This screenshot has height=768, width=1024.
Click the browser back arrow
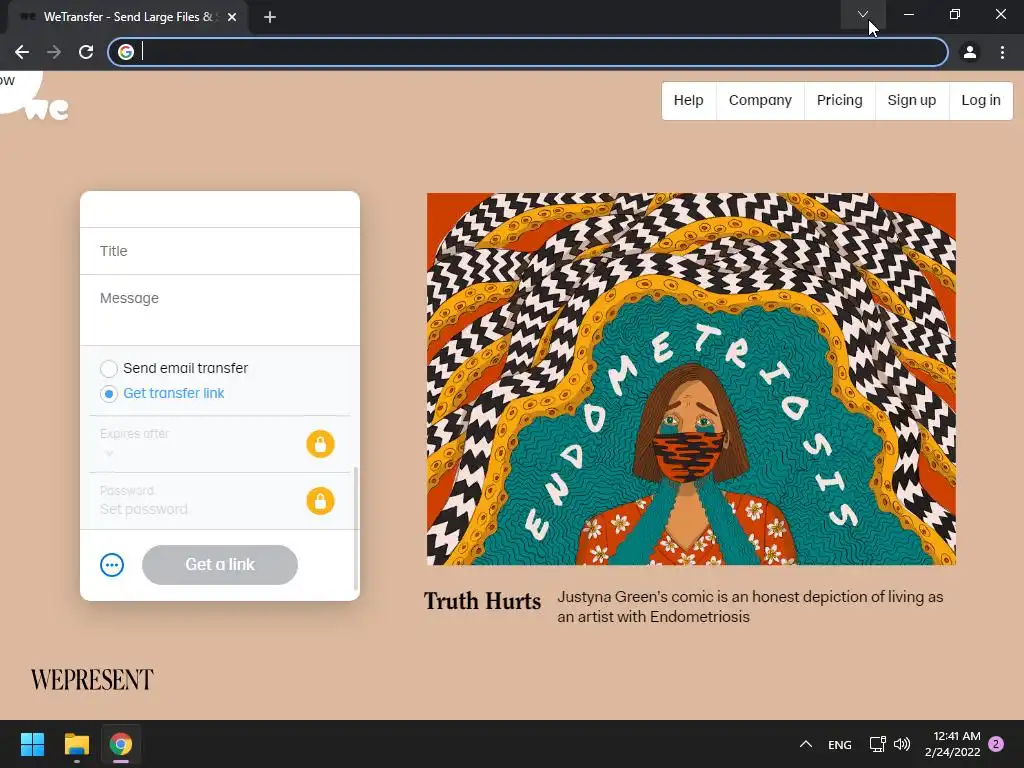coord(22,52)
